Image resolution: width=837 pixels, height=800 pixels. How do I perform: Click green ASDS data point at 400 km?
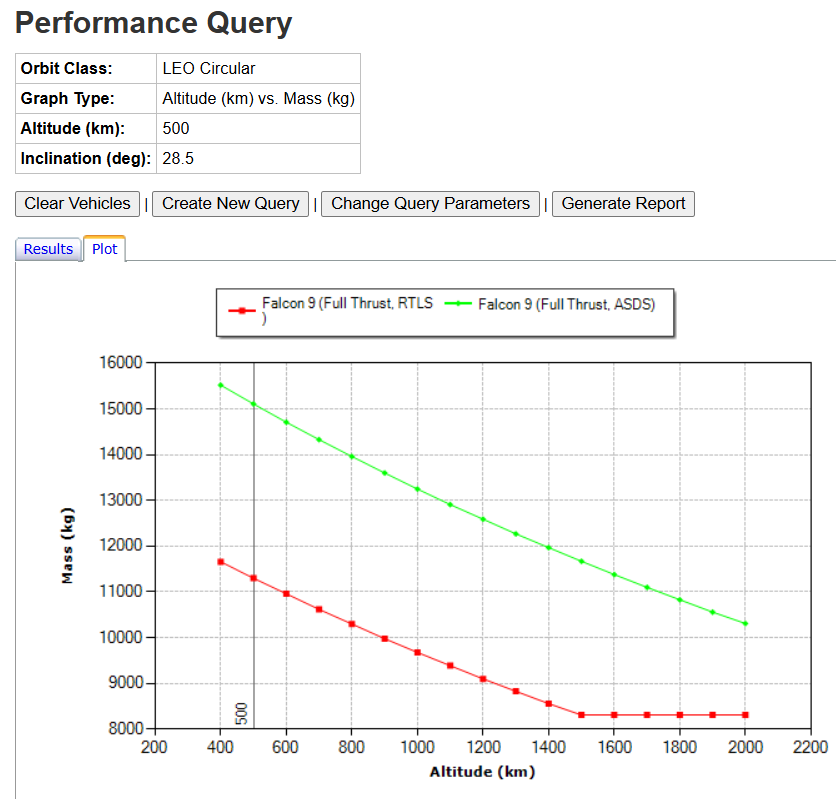click(x=221, y=385)
